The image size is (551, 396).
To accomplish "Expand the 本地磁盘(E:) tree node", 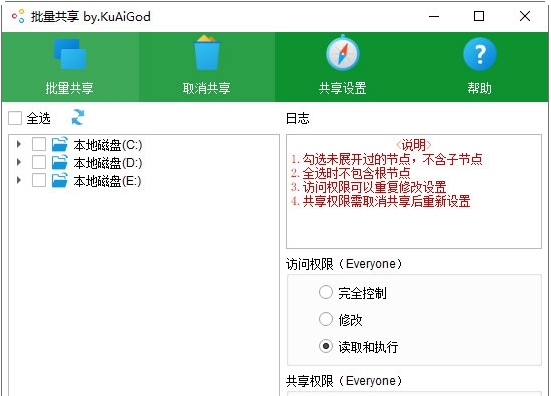I will tap(19, 181).
